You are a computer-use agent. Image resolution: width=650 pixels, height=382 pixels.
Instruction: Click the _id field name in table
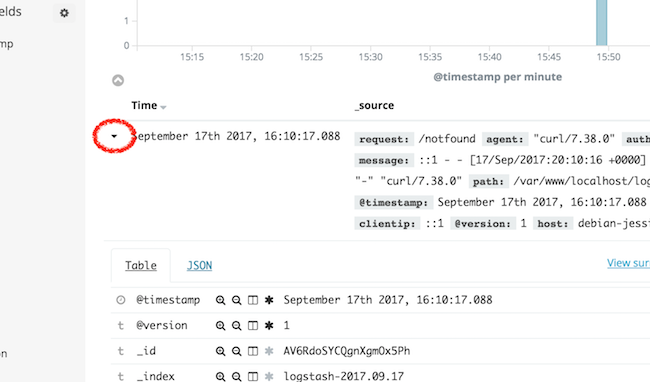pos(146,351)
